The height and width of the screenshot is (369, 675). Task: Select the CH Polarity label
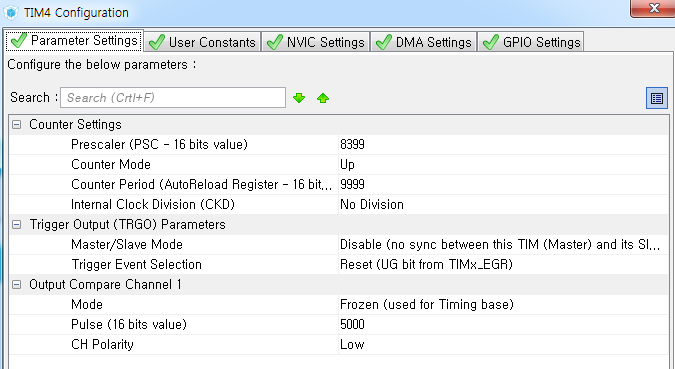102,344
